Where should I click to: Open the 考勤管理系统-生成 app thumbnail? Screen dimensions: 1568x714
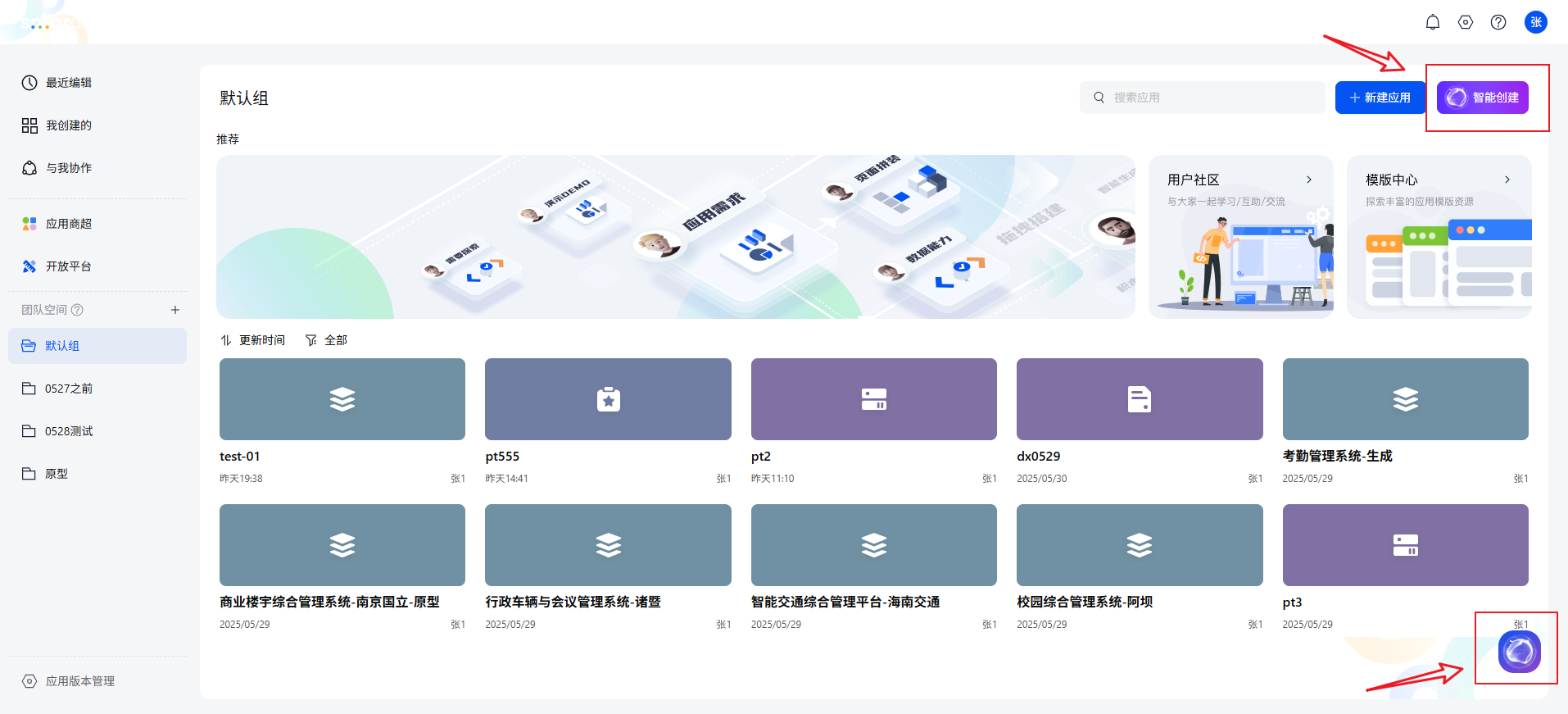[1406, 399]
